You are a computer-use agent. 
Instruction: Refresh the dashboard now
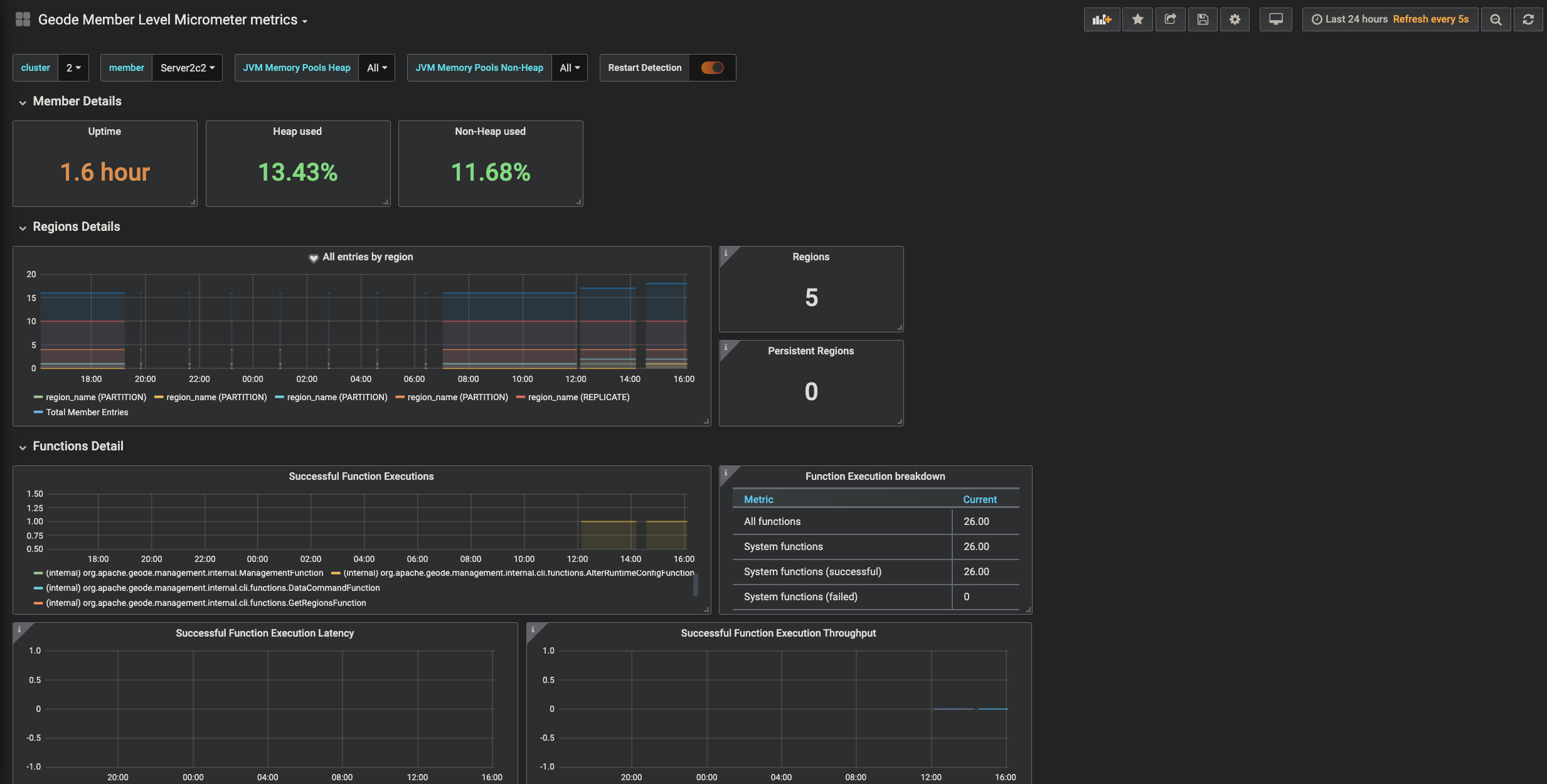coord(1528,19)
